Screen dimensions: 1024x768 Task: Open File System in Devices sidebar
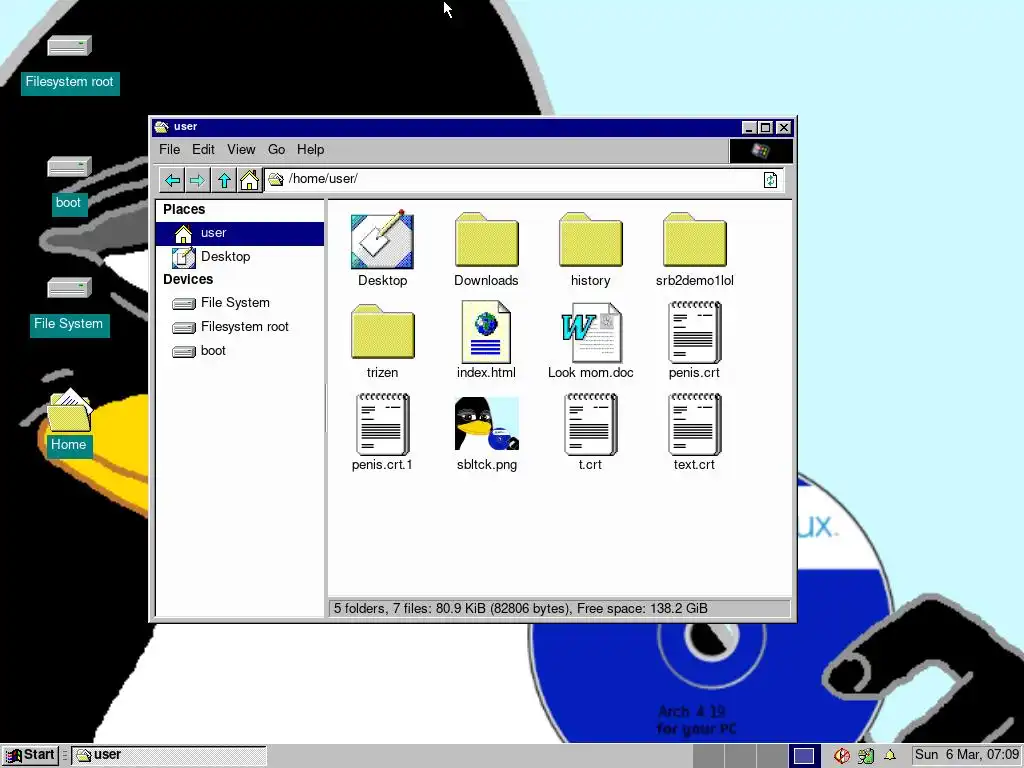point(240,303)
